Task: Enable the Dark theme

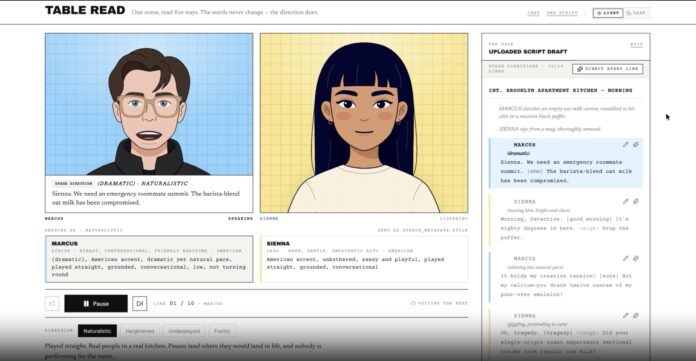Action: pos(636,13)
